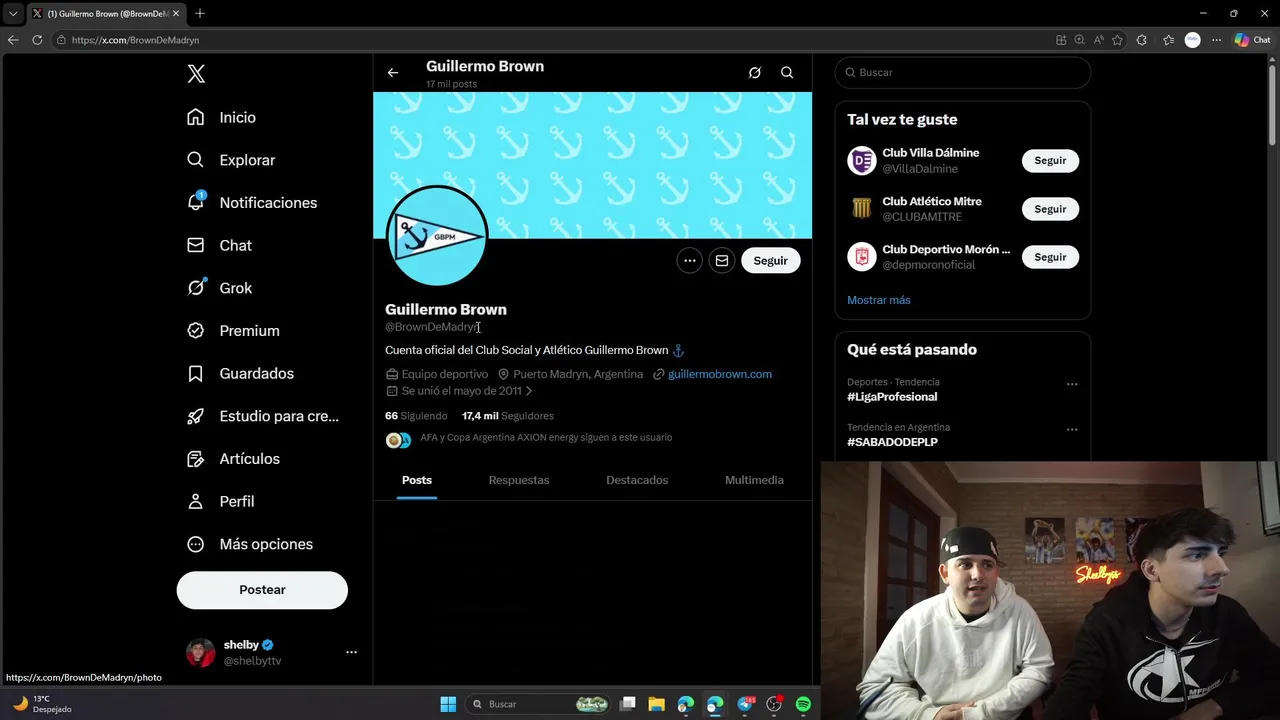This screenshot has height=720, width=1280.
Task: Open Chat in the left sidebar
Action: [219, 245]
